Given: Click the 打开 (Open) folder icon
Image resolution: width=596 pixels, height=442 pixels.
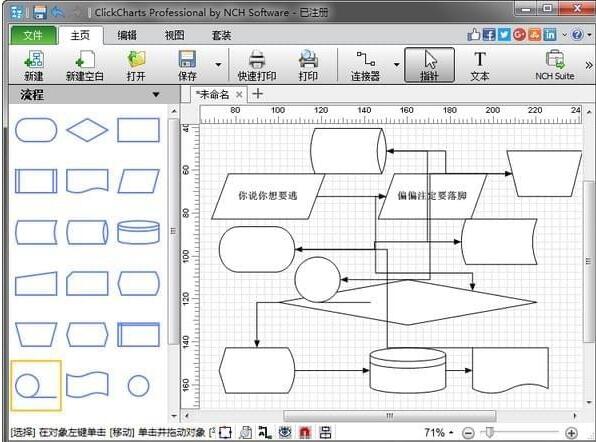Looking at the screenshot, I should point(136,65).
